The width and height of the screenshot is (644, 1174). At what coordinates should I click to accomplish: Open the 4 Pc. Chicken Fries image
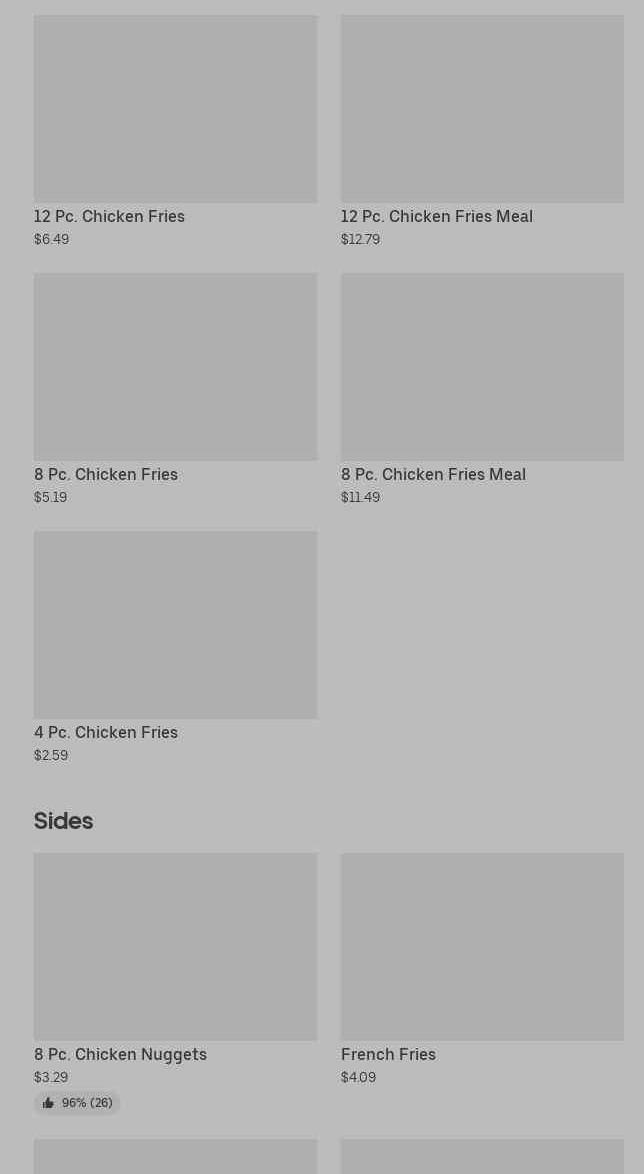175,625
